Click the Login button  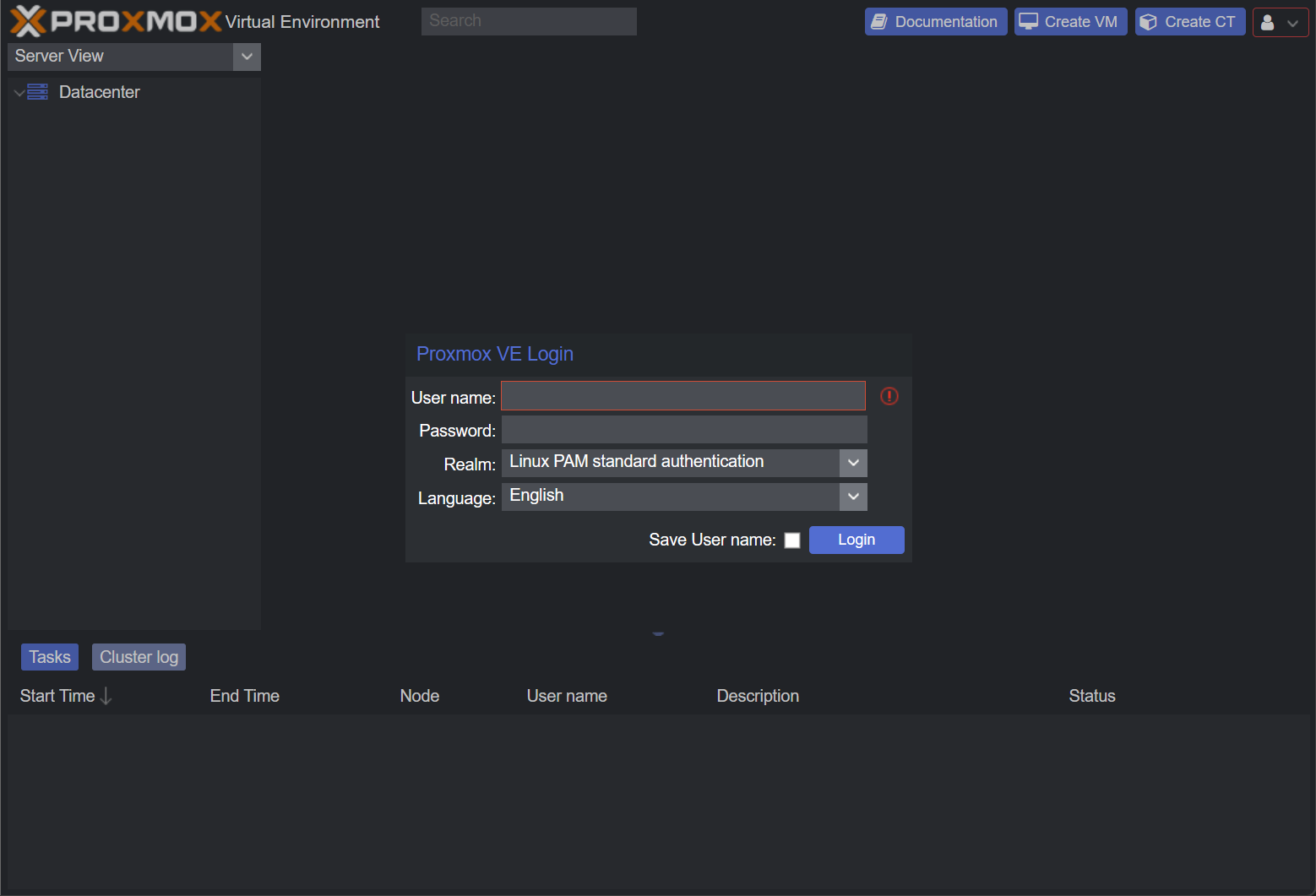pyautogui.click(x=856, y=540)
